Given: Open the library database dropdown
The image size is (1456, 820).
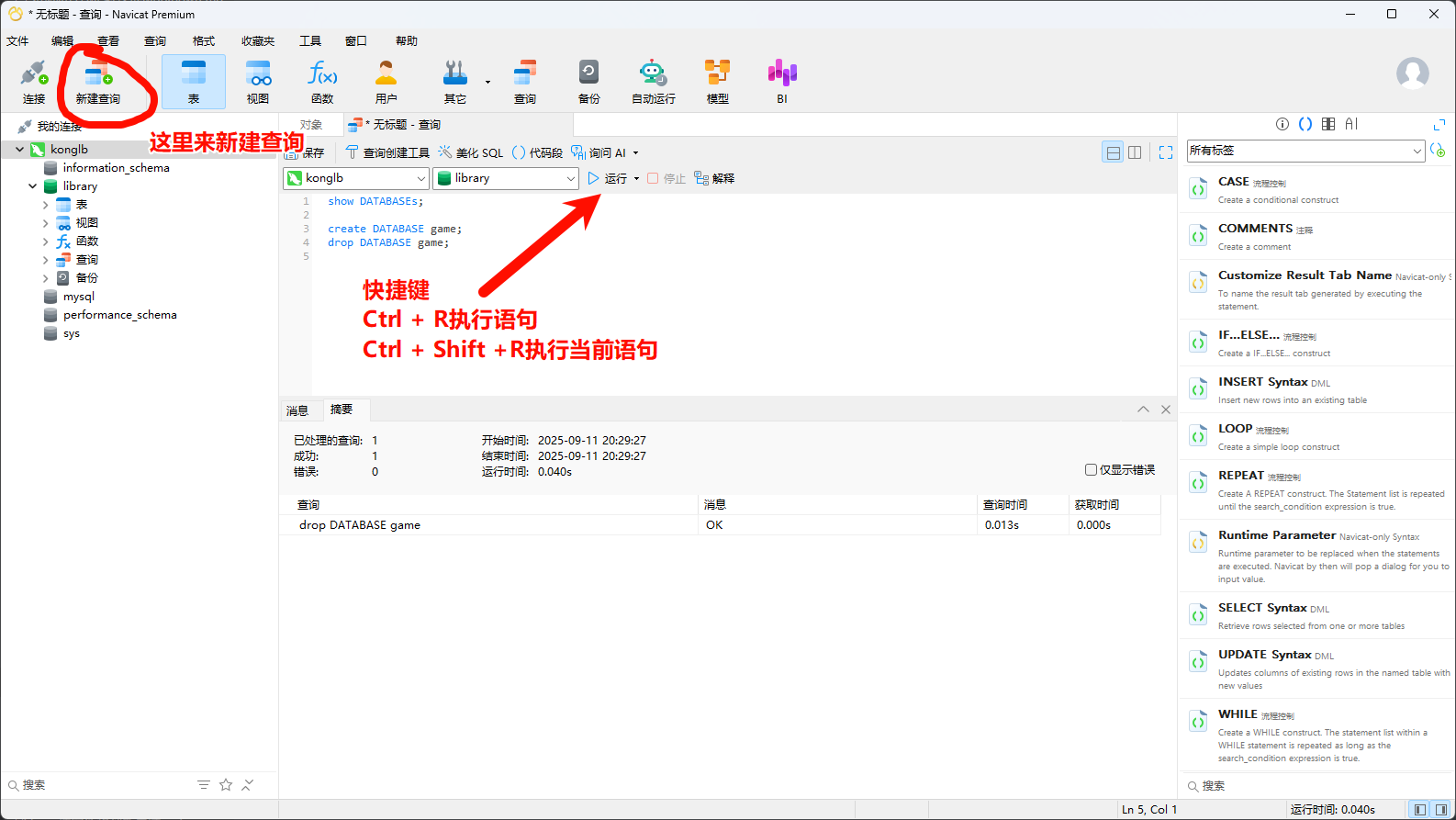Looking at the screenshot, I should (506, 178).
